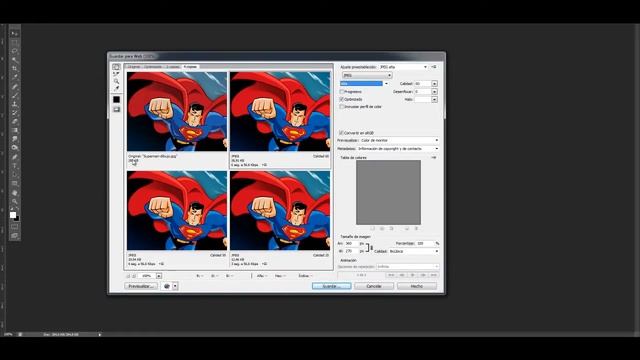This screenshot has height=360, width=640.
Task: Switch to the Optimizado tab
Action: [x=153, y=67]
